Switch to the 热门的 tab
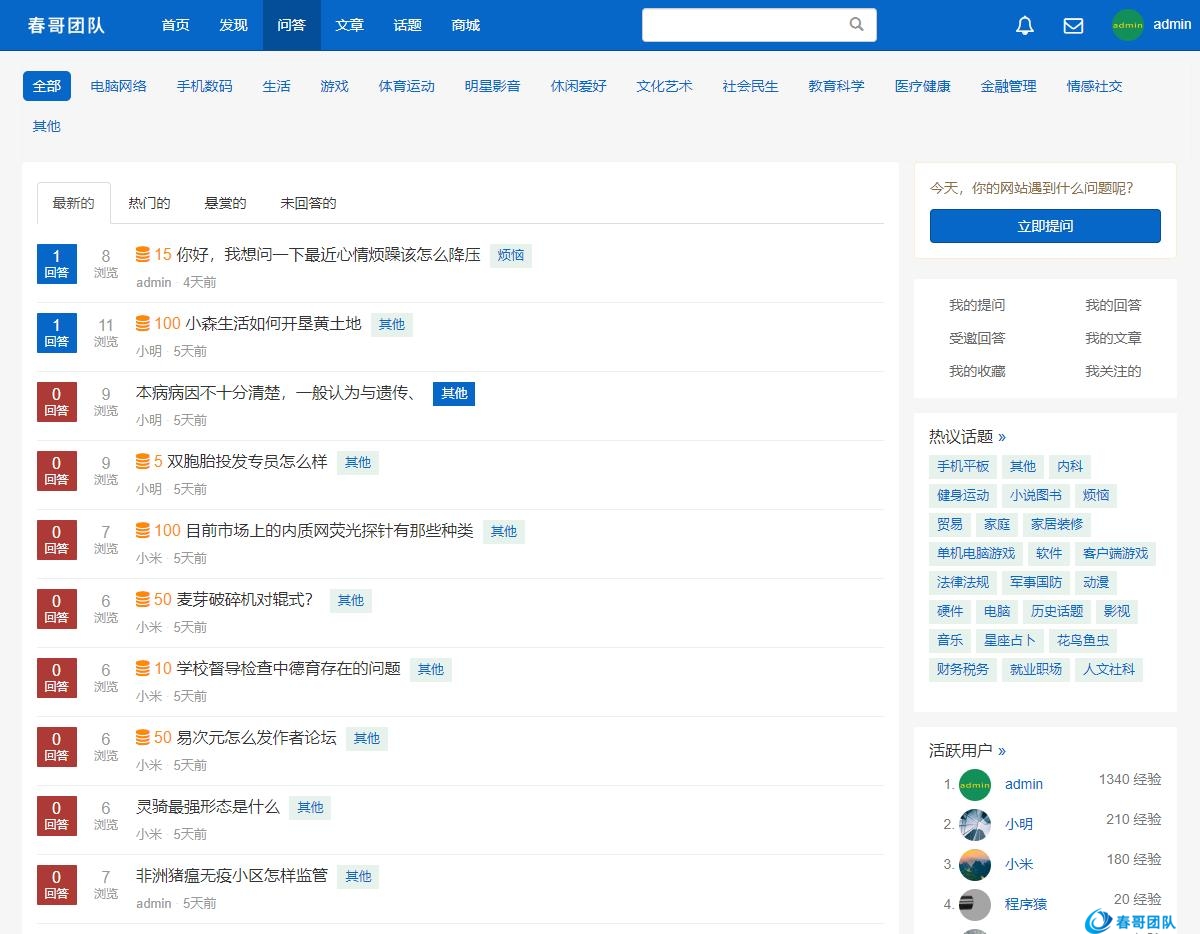 149,203
